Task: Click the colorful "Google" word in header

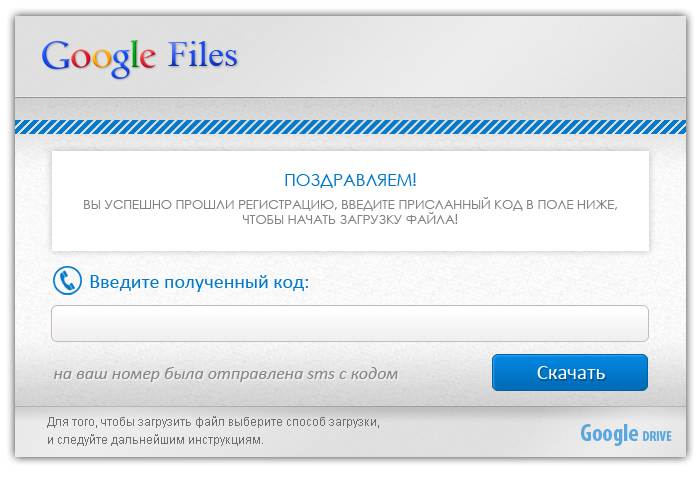Action: click(99, 56)
